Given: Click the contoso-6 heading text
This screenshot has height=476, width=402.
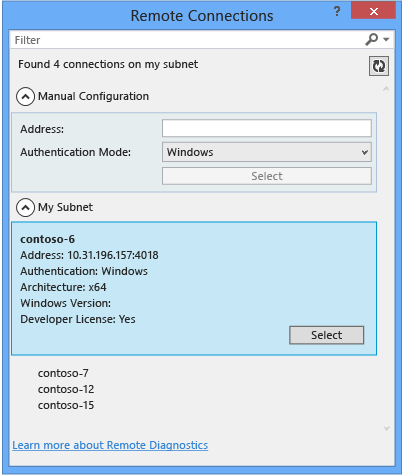Looking at the screenshot, I should tap(47, 239).
